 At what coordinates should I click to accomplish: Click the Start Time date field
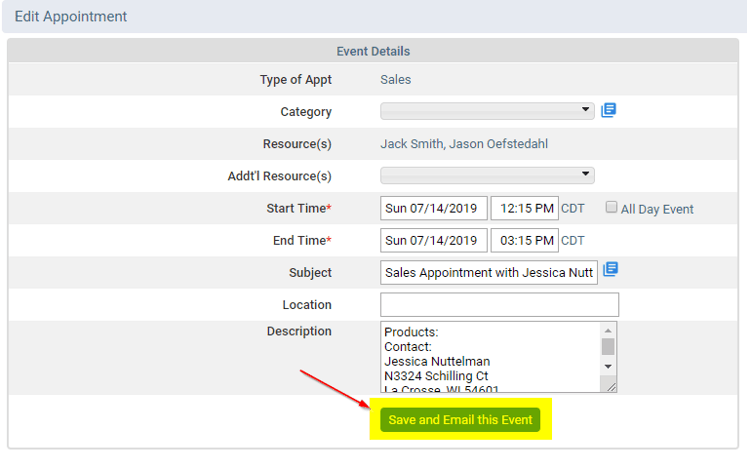click(434, 208)
